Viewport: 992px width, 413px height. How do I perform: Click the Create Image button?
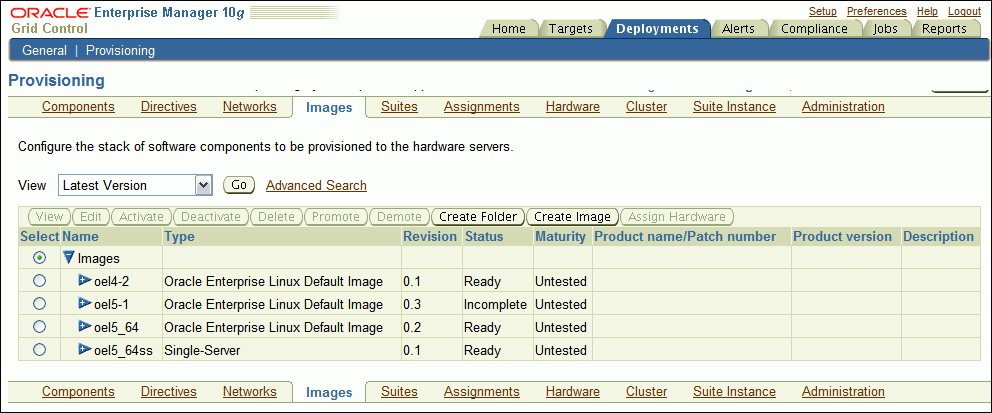click(x=572, y=216)
